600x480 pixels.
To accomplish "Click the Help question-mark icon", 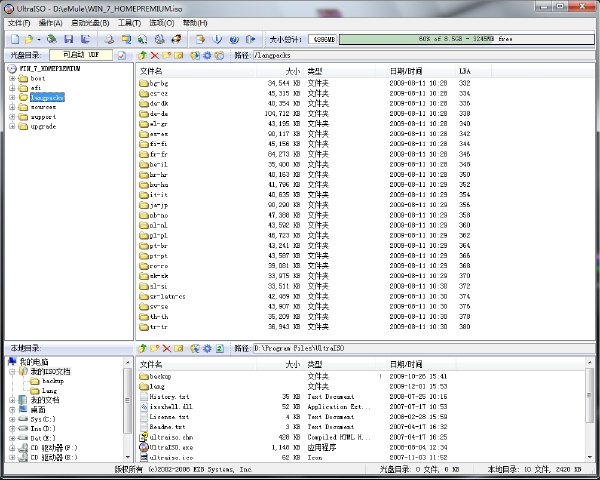I will tap(234, 39).
